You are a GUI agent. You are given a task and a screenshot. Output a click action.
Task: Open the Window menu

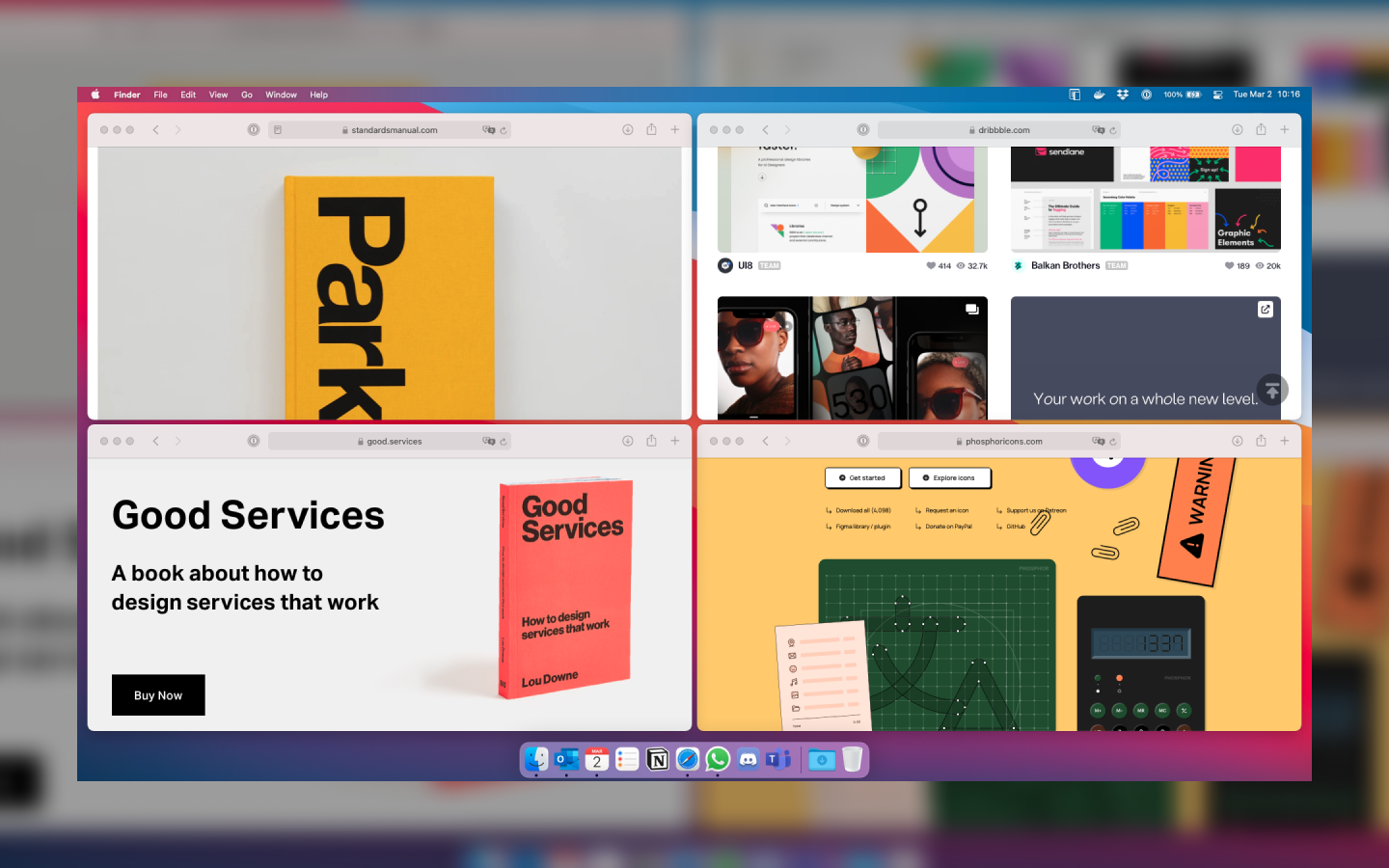[281, 95]
